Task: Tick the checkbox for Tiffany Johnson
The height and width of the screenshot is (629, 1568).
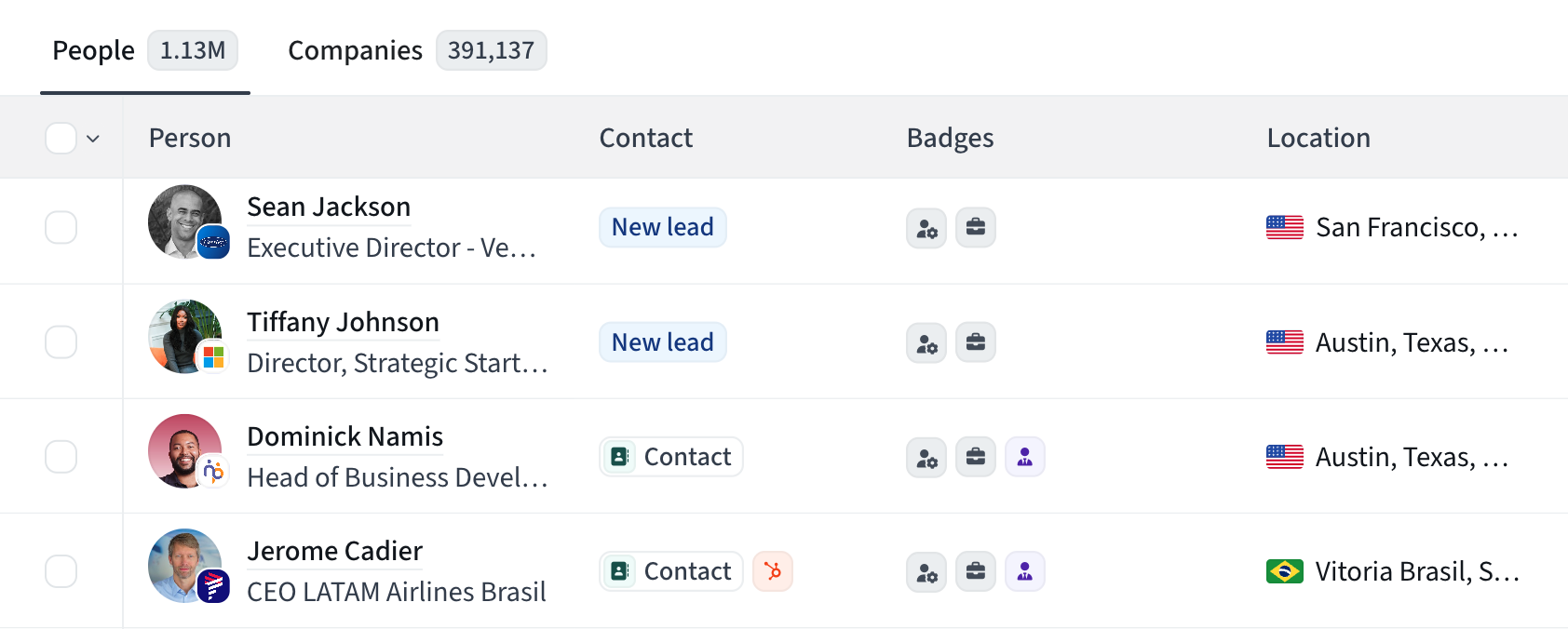Action: point(61,342)
